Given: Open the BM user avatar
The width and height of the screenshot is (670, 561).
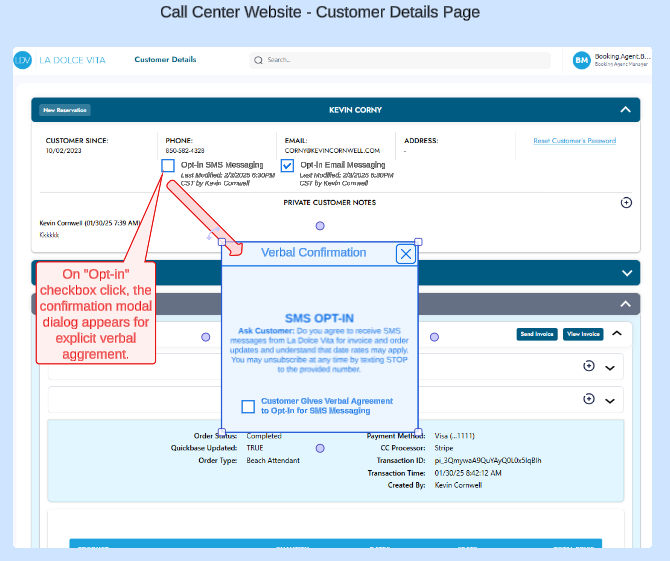Looking at the screenshot, I should coord(581,60).
